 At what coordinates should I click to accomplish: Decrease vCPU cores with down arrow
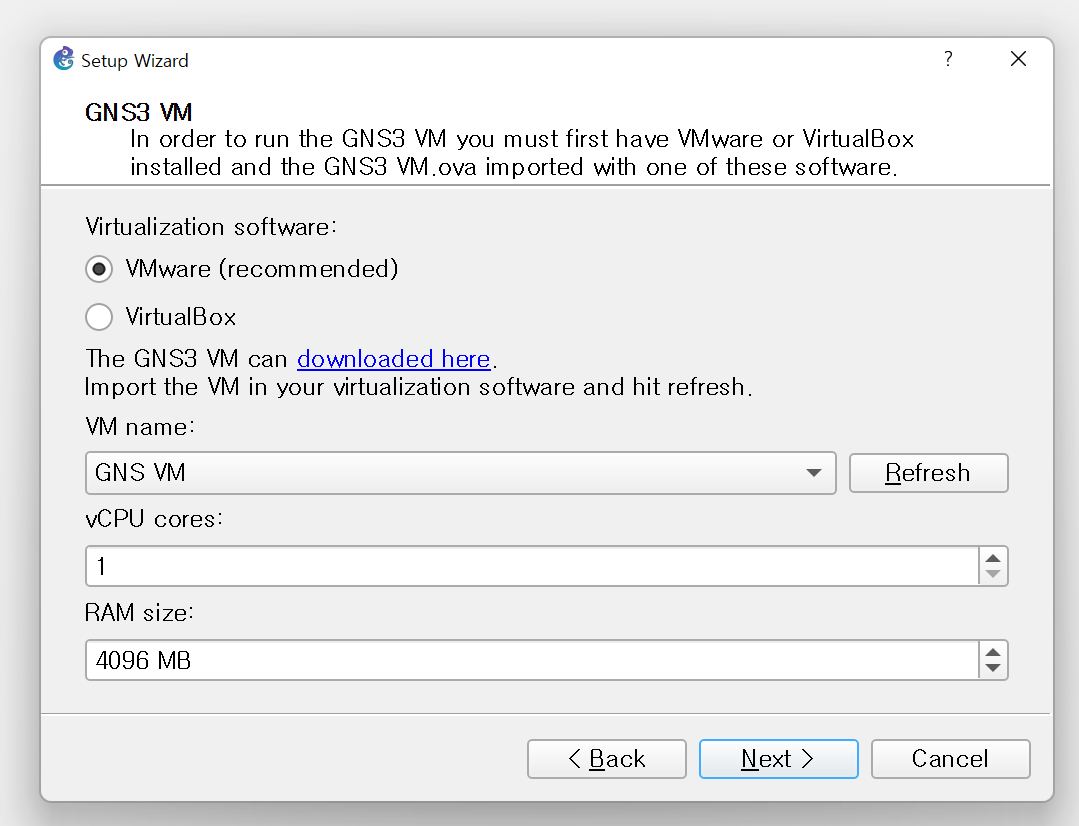[993, 575]
